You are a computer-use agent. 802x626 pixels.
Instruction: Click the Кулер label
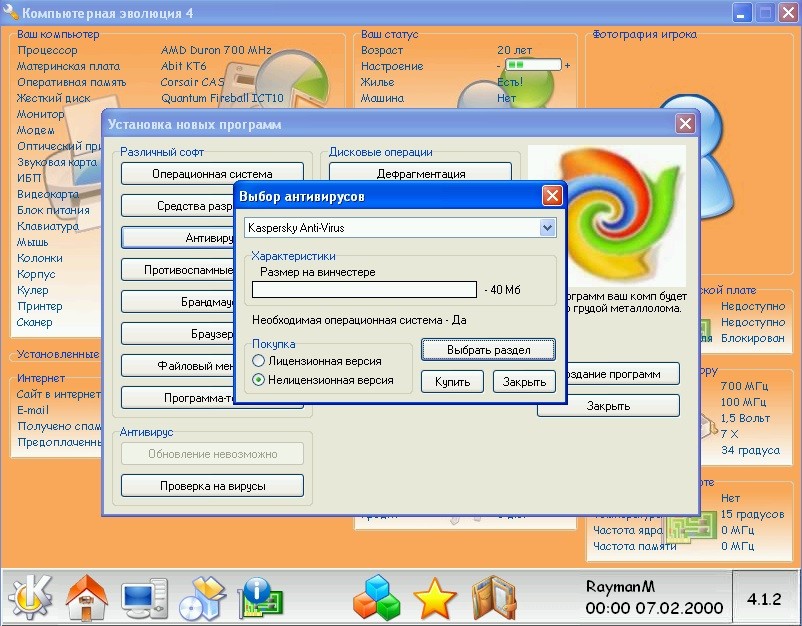[x=32, y=290]
